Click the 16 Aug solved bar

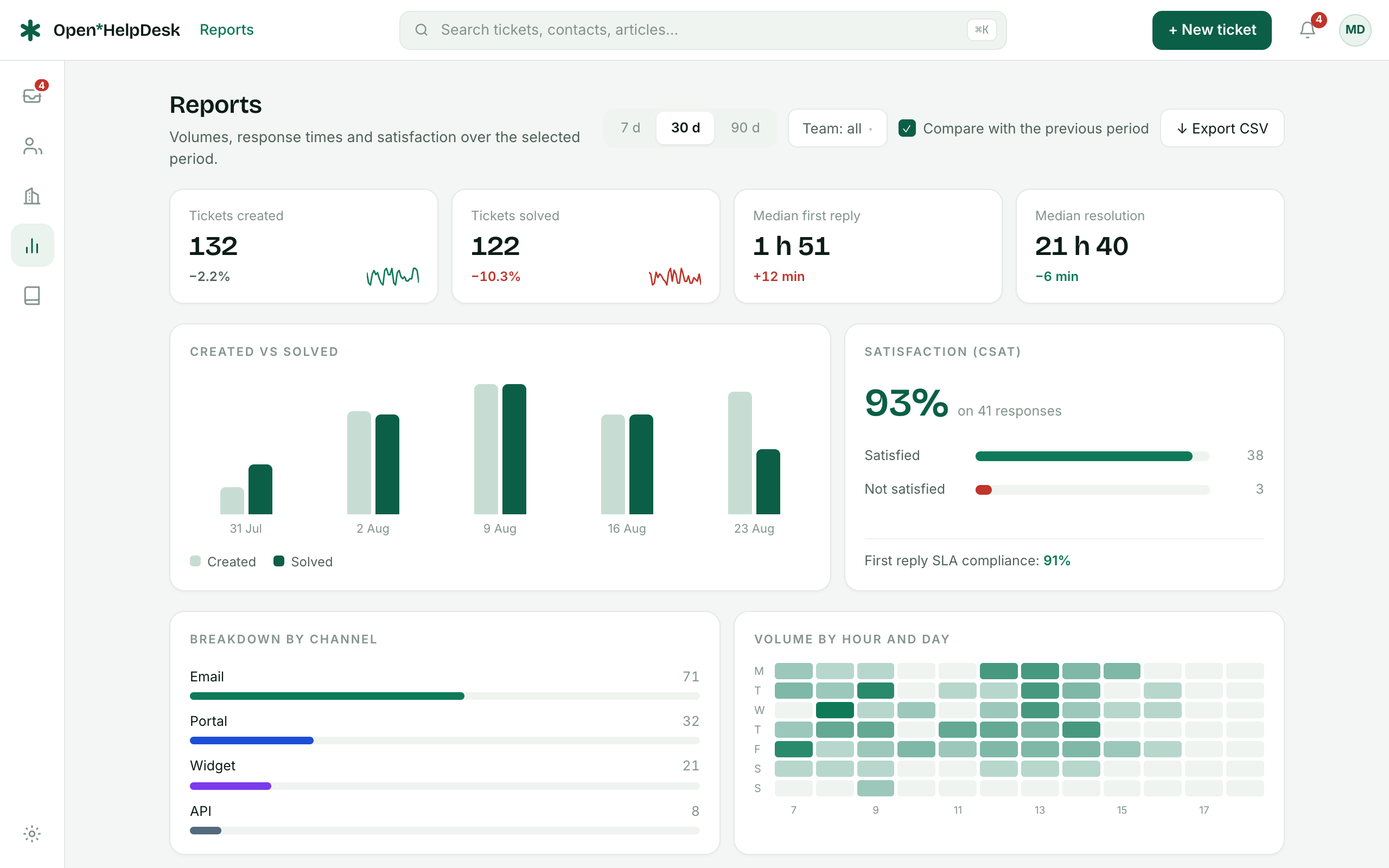coord(641,464)
